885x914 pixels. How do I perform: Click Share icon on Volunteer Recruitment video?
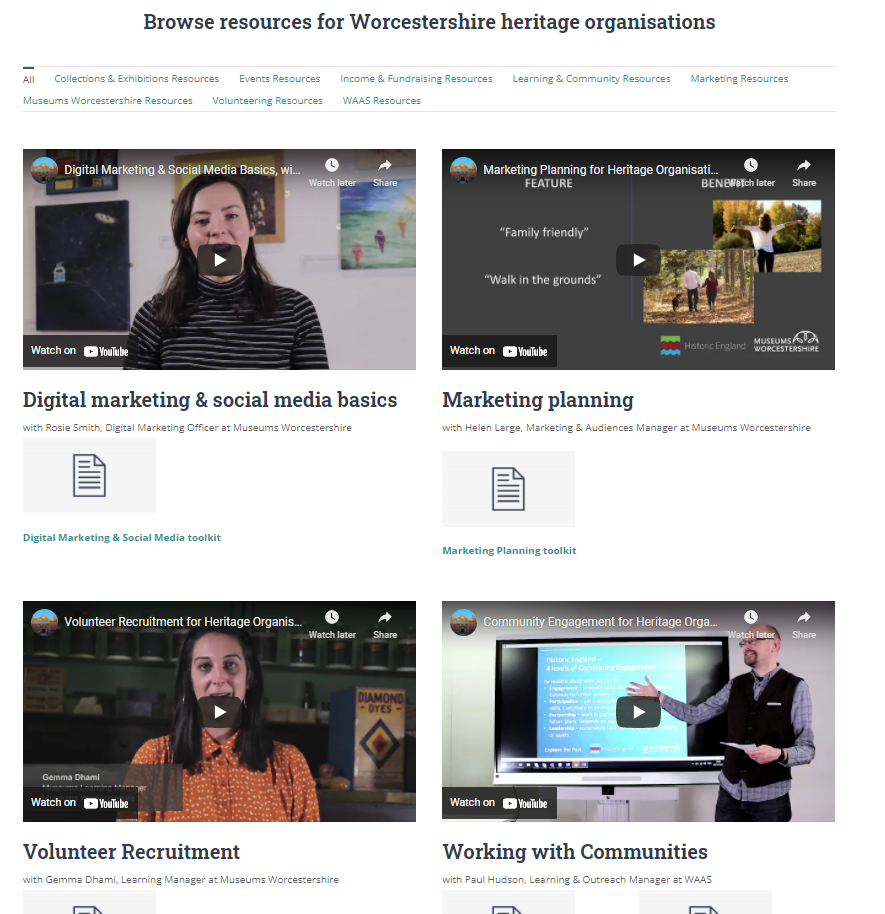coord(385,625)
